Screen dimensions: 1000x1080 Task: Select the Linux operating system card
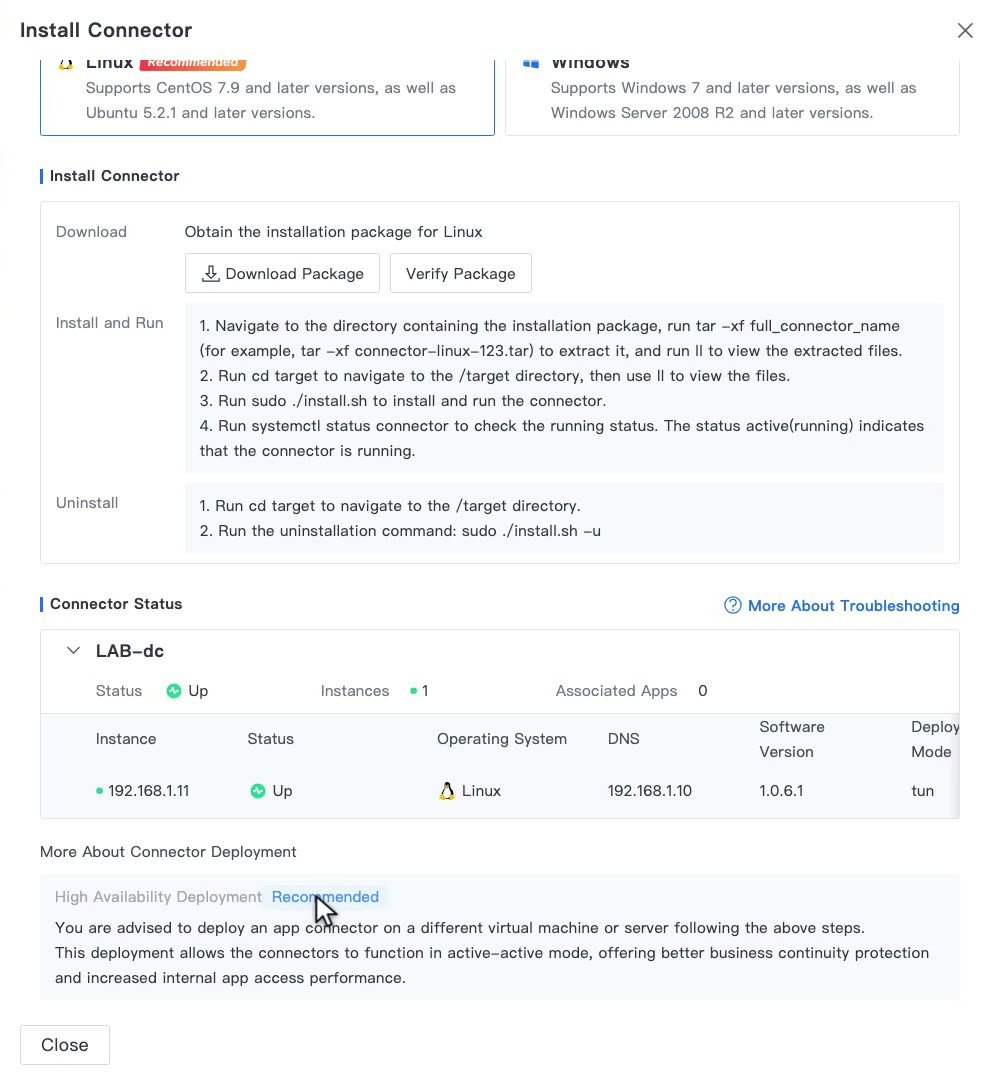tap(267, 97)
